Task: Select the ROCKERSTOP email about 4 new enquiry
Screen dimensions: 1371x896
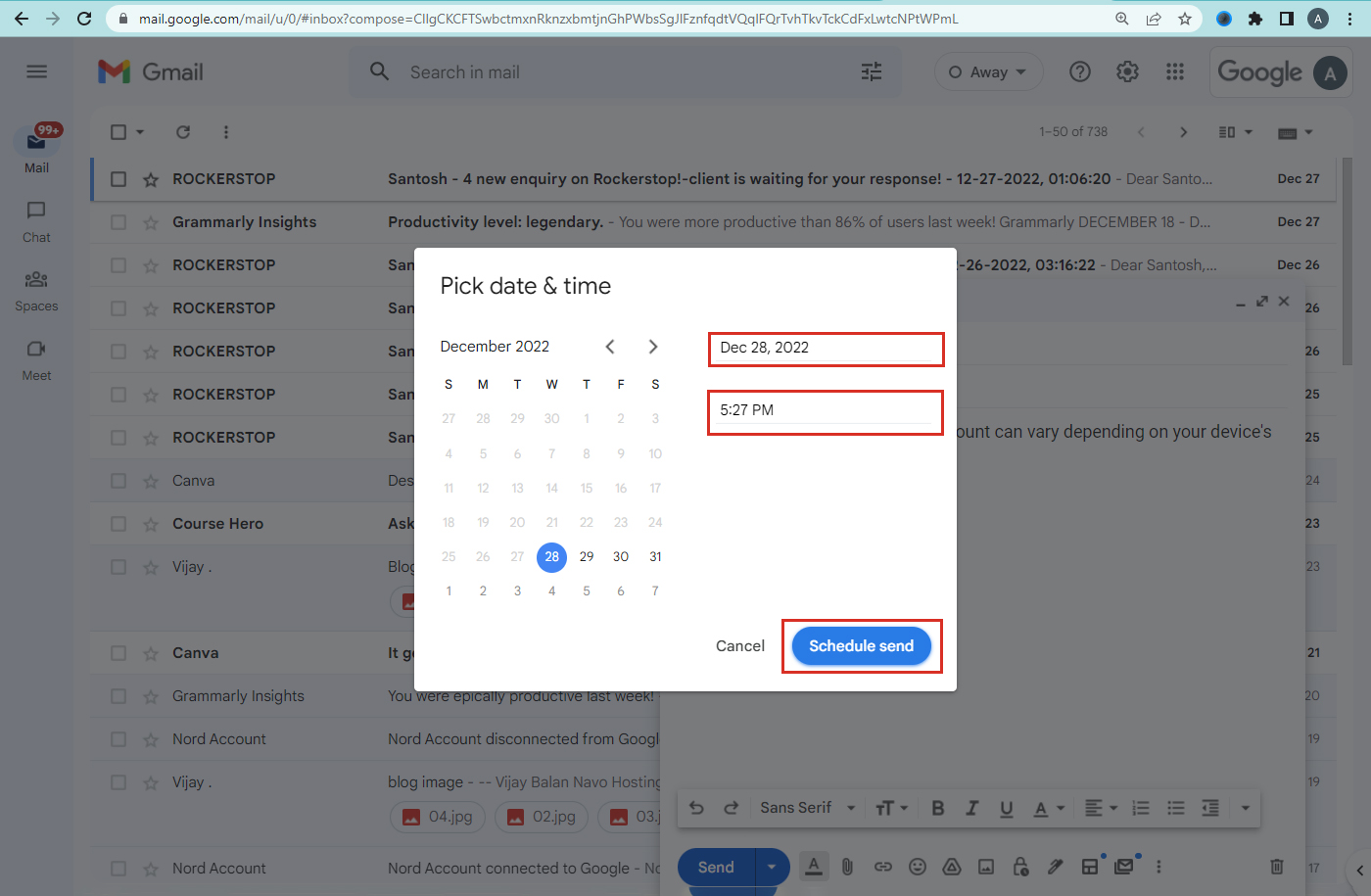Action: [118, 179]
